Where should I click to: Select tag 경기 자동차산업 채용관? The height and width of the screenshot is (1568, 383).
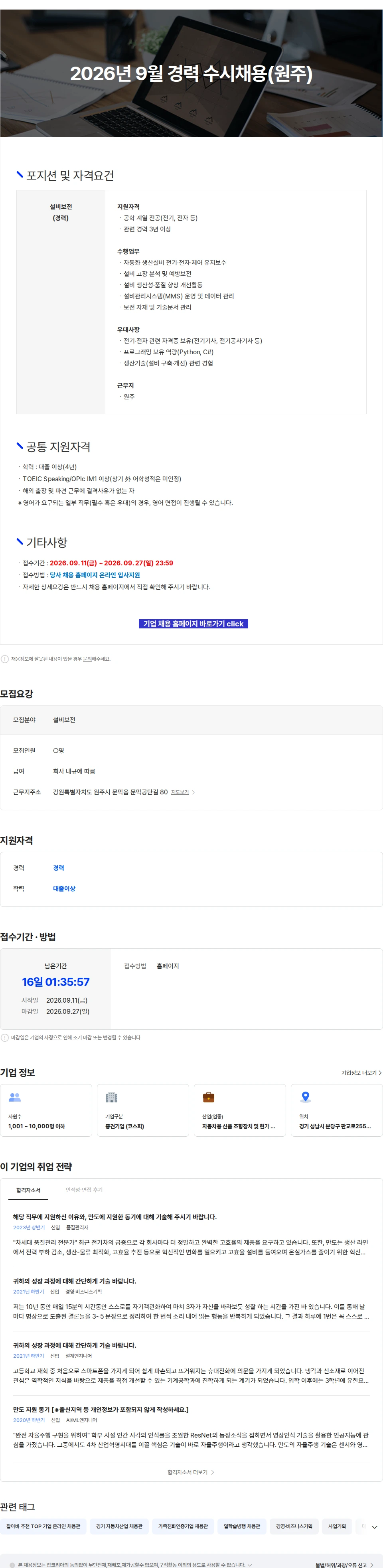pos(119,1526)
